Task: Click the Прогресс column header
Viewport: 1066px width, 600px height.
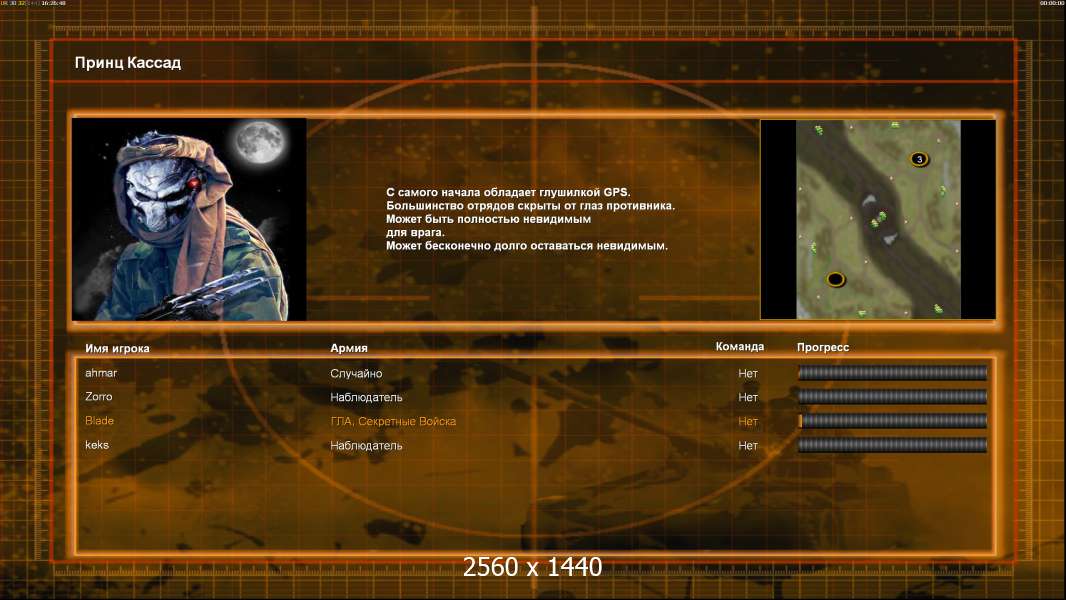Action: [x=823, y=347]
